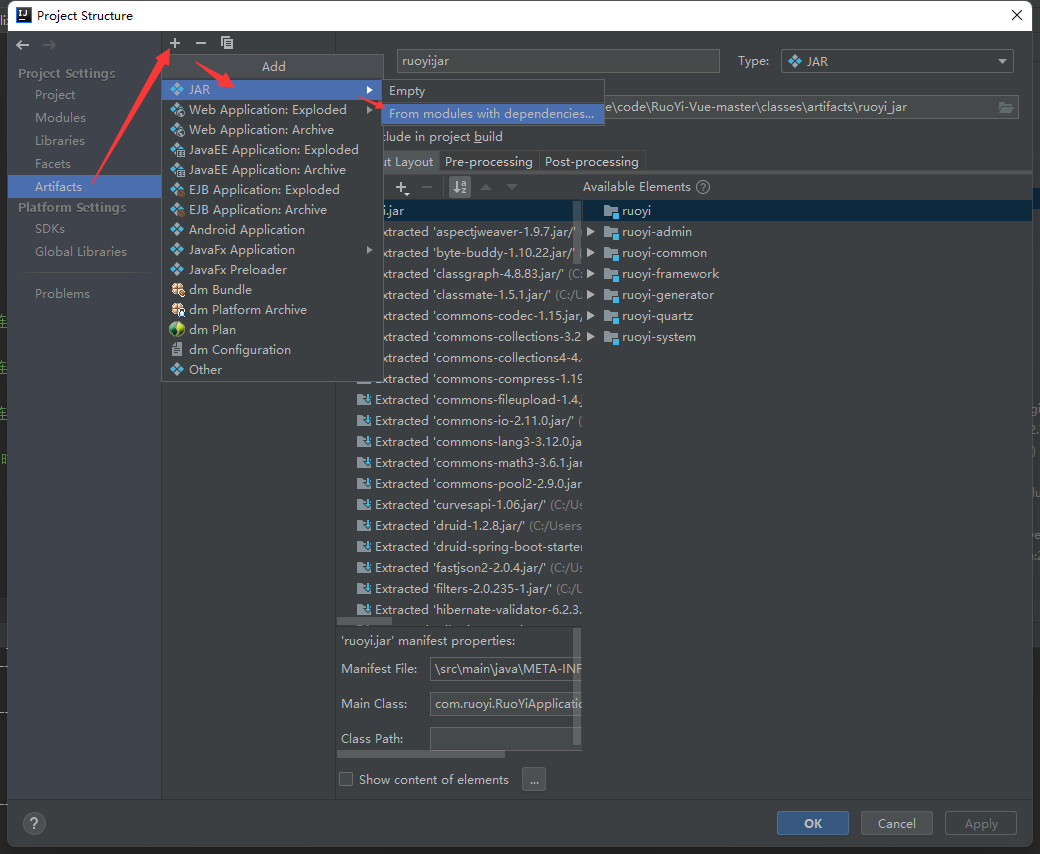The width and height of the screenshot is (1040, 854).
Task: Click the OK button
Action: coord(812,824)
